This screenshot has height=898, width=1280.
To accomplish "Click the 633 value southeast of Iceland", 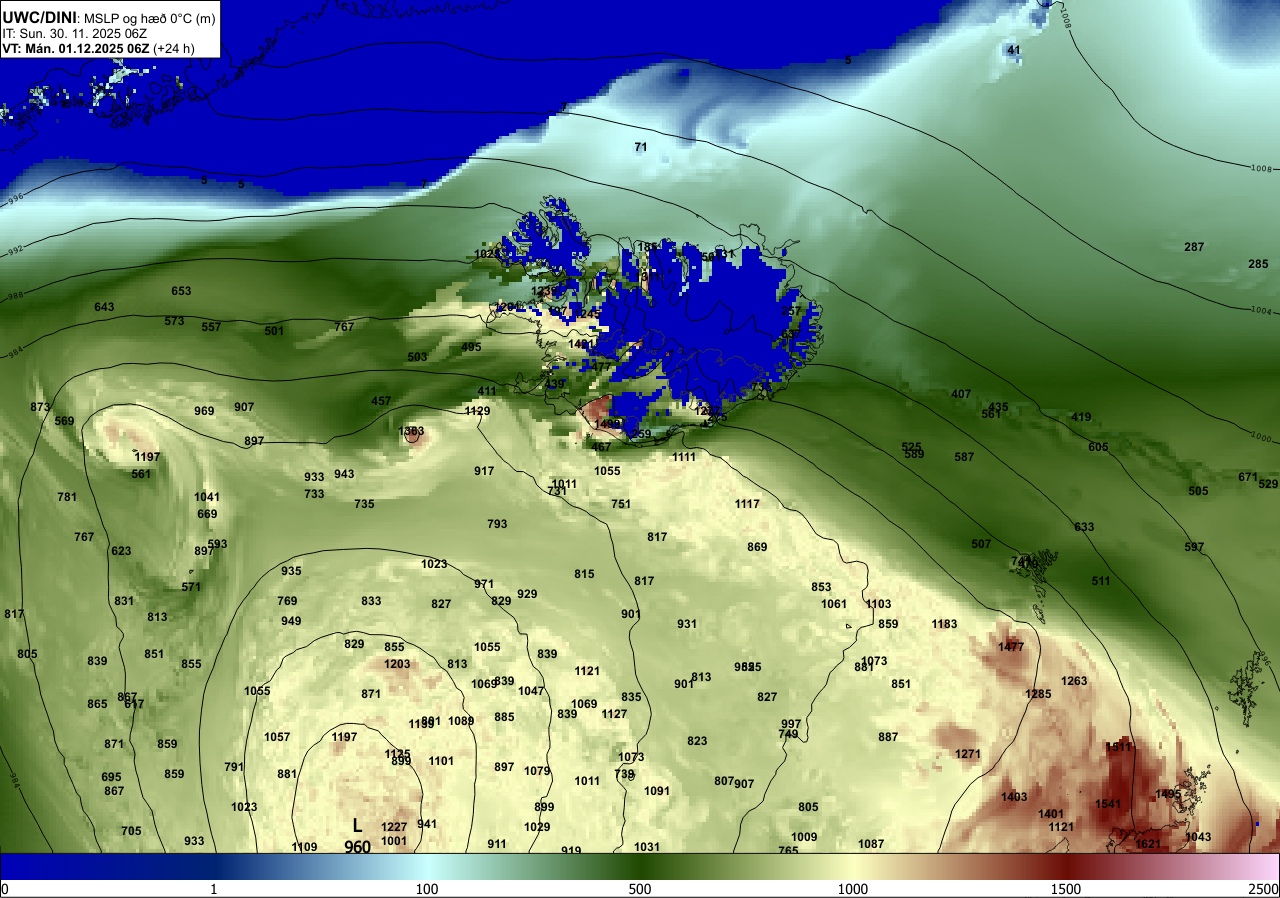I will 1084,527.
